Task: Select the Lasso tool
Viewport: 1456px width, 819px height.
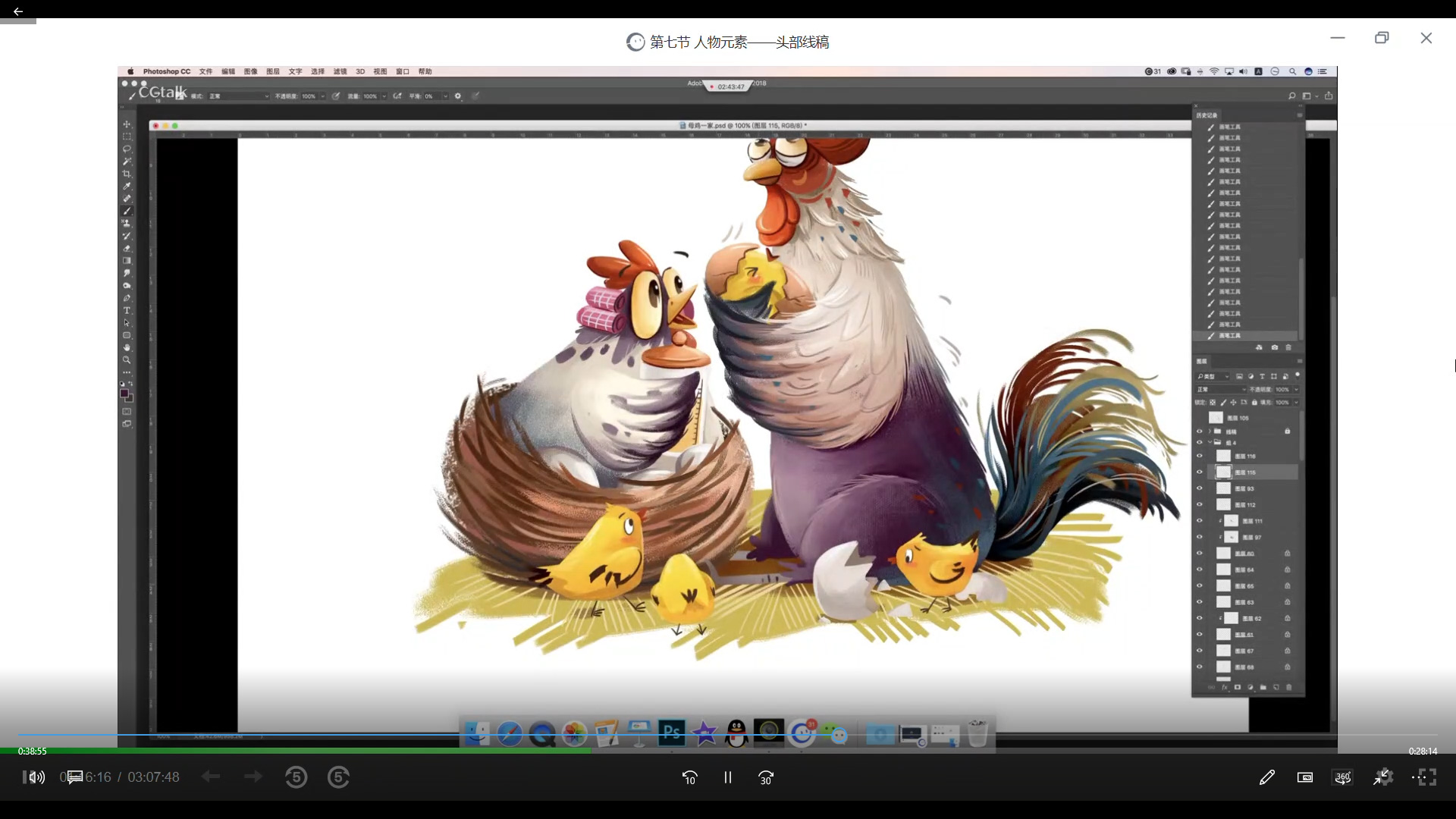Action: pyautogui.click(x=127, y=149)
